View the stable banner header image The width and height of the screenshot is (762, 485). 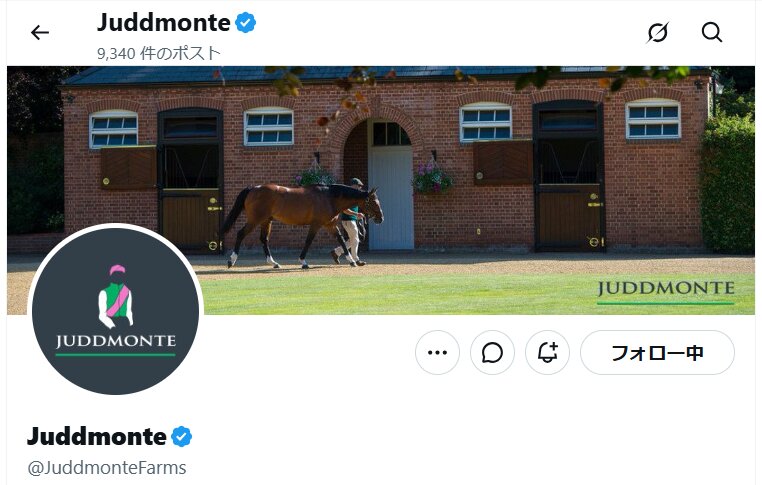(381, 191)
